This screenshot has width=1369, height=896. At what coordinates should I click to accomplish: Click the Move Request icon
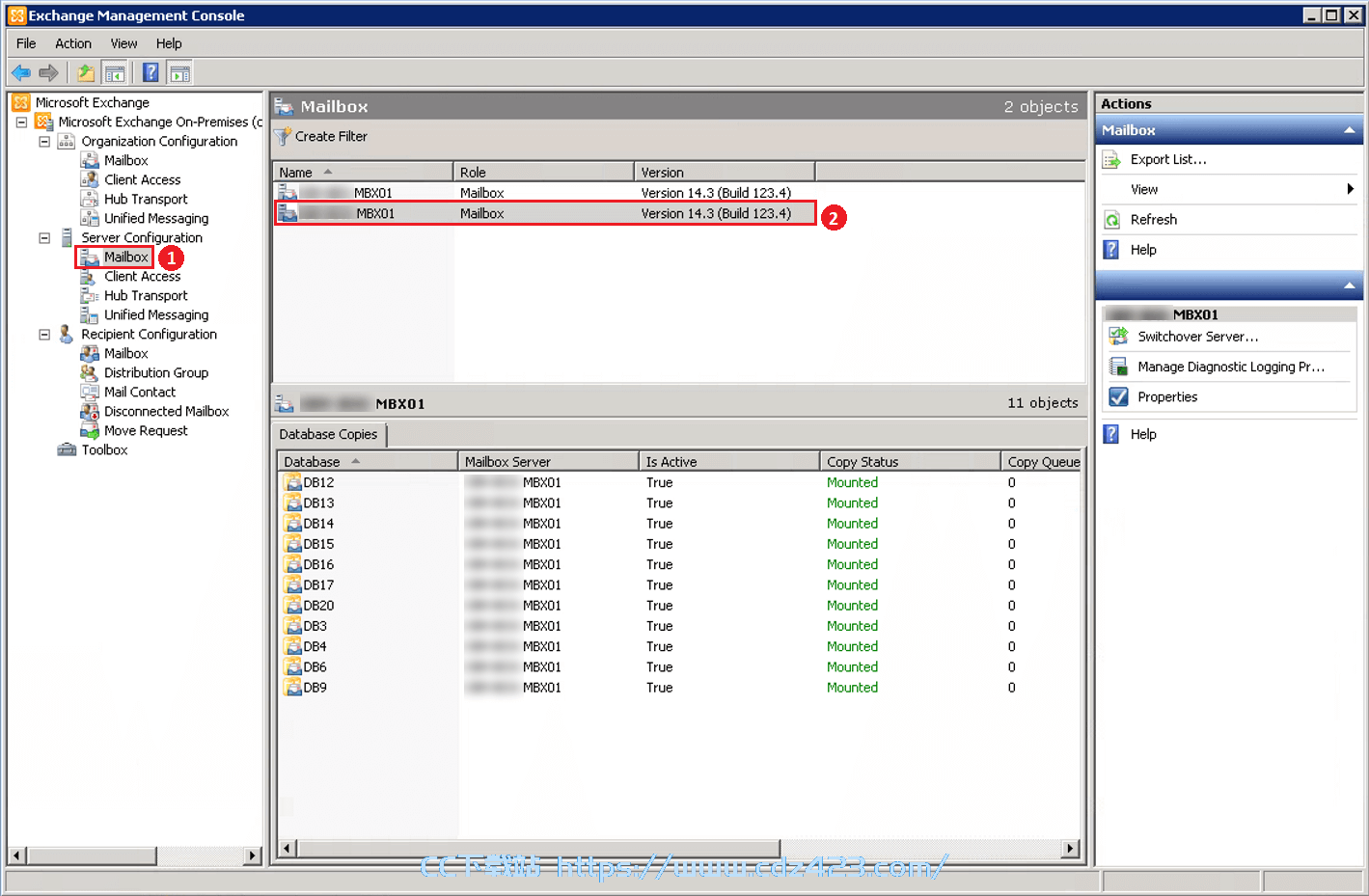[x=90, y=430]
